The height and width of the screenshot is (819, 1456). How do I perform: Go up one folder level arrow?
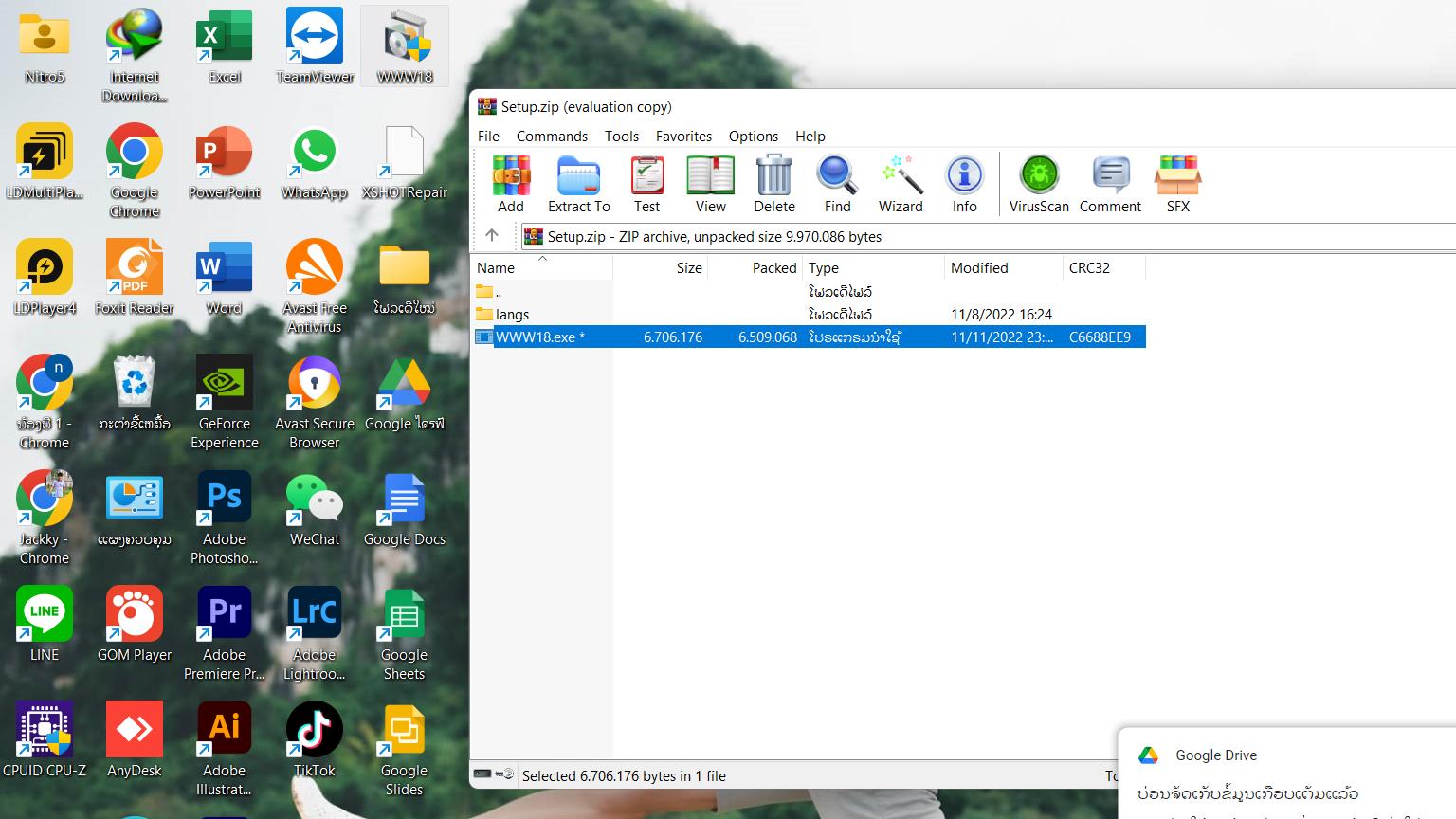(x=492, y=236)
